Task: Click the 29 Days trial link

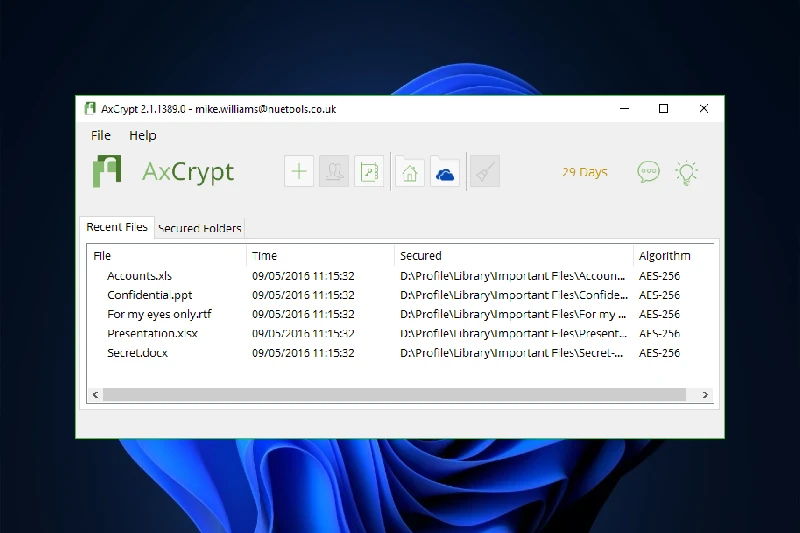Action: [x=585, y=172]
